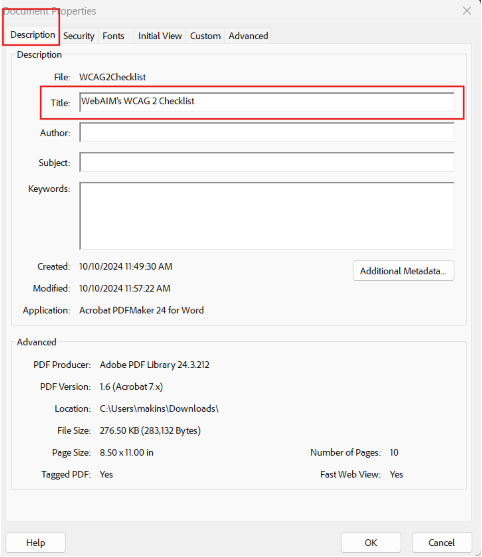Click Number of Pages value 10
482x557 pixels.
click(394, 453)
